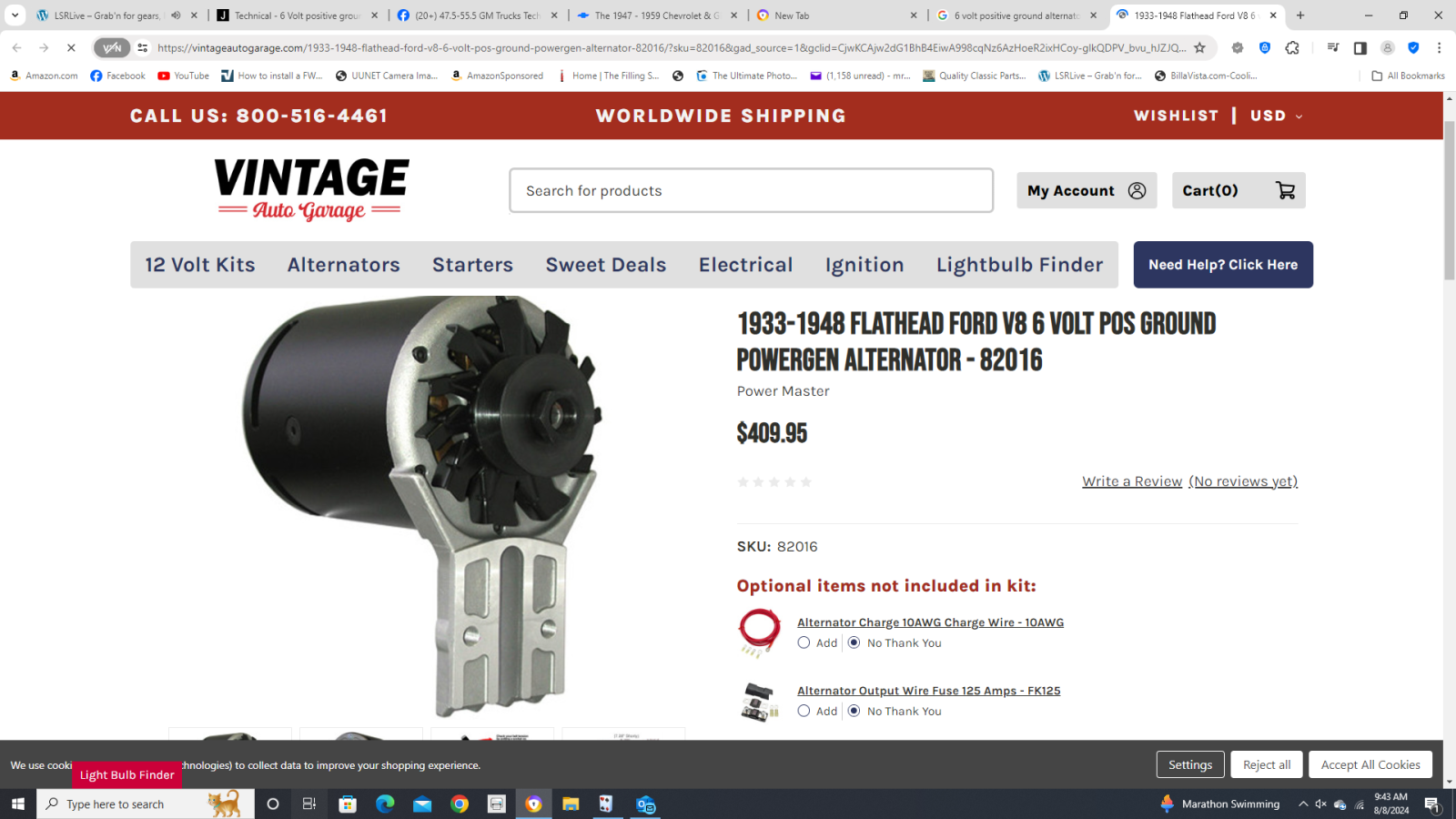Select No Thank You for Wire Fuse

tap(854, 711)
